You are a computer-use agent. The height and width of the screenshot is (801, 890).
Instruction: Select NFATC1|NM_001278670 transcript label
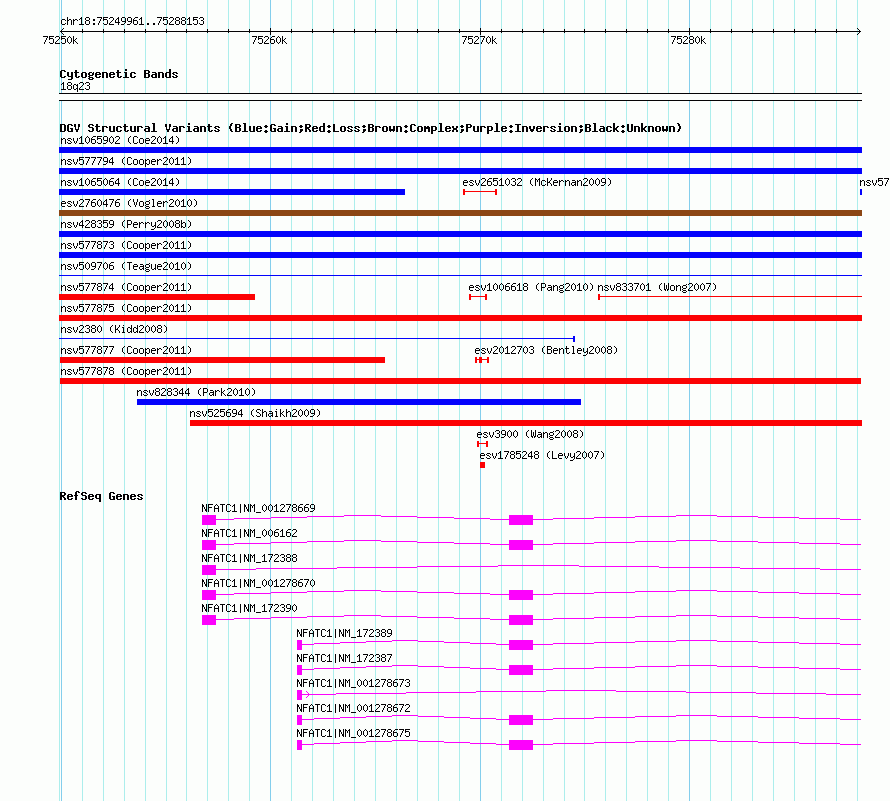[258, 583]
